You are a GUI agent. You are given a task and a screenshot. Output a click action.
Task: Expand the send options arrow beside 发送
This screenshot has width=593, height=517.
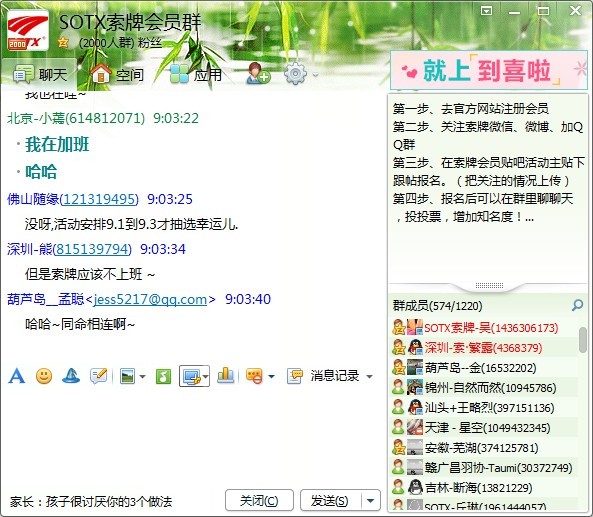[x=371, y=501]
